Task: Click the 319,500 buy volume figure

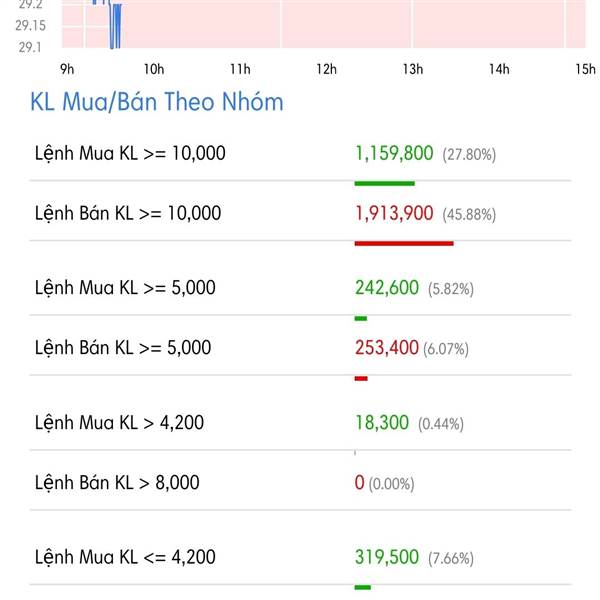Action: (387, 557)
